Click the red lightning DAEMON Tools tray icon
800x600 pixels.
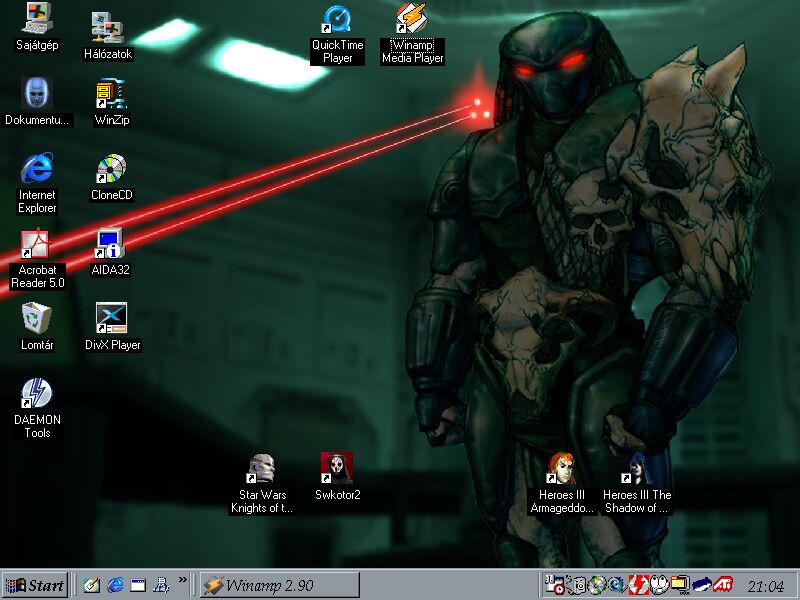pos(638,585)
